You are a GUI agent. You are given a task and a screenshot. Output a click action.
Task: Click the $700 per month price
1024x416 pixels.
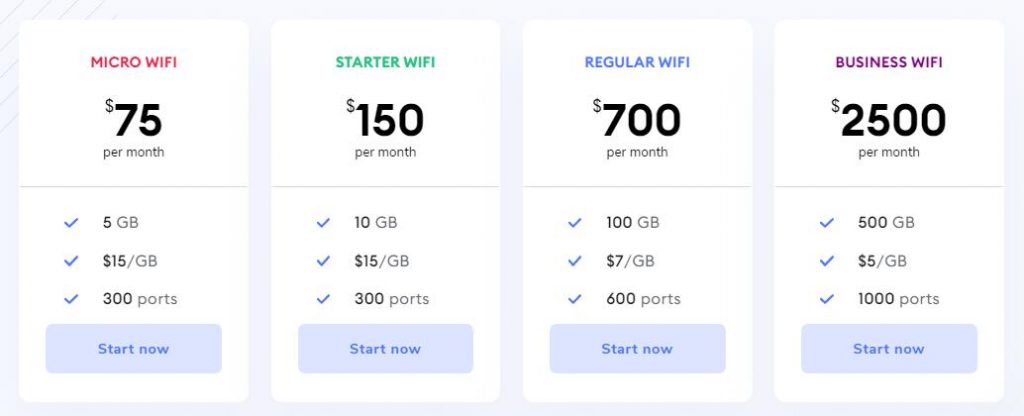637,128
